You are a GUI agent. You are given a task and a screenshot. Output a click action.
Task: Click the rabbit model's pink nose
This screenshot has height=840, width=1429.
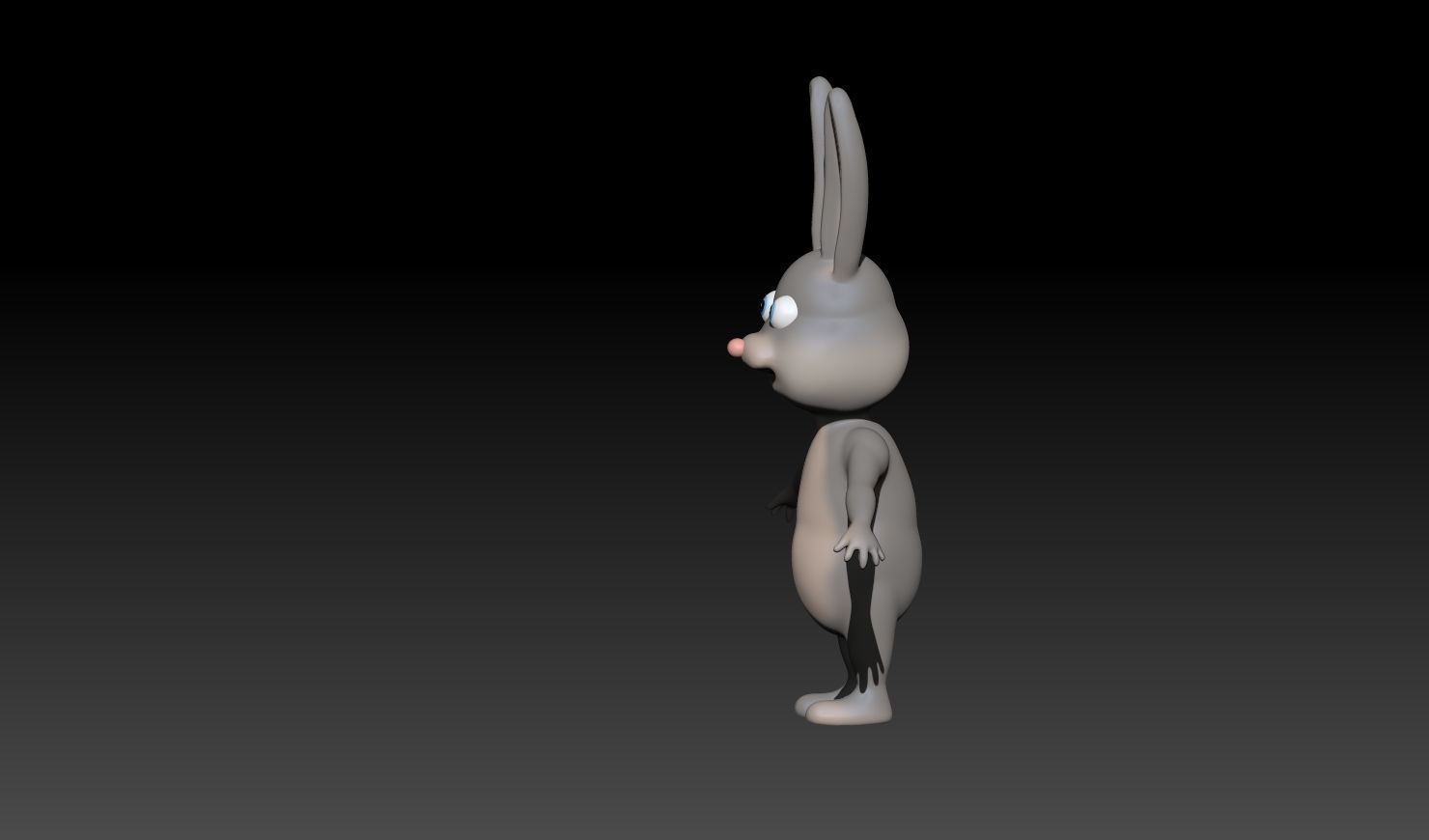[x=736, y=347]
